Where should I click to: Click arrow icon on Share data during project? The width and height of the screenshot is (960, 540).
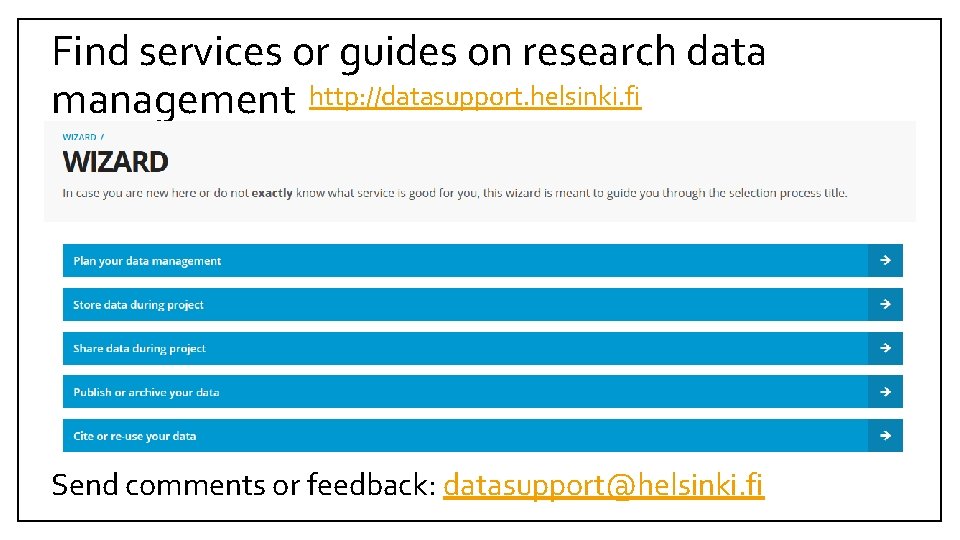point(885,348)
